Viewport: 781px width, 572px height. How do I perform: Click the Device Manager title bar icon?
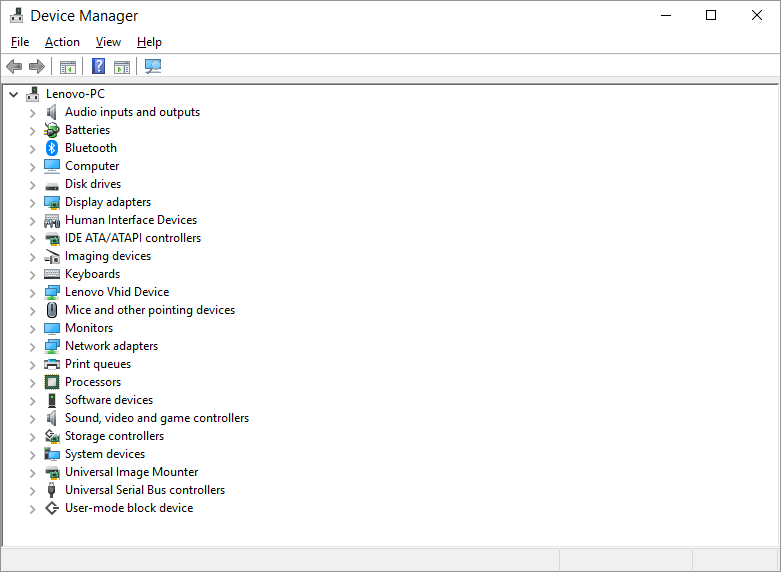click(x=16, y=15)
